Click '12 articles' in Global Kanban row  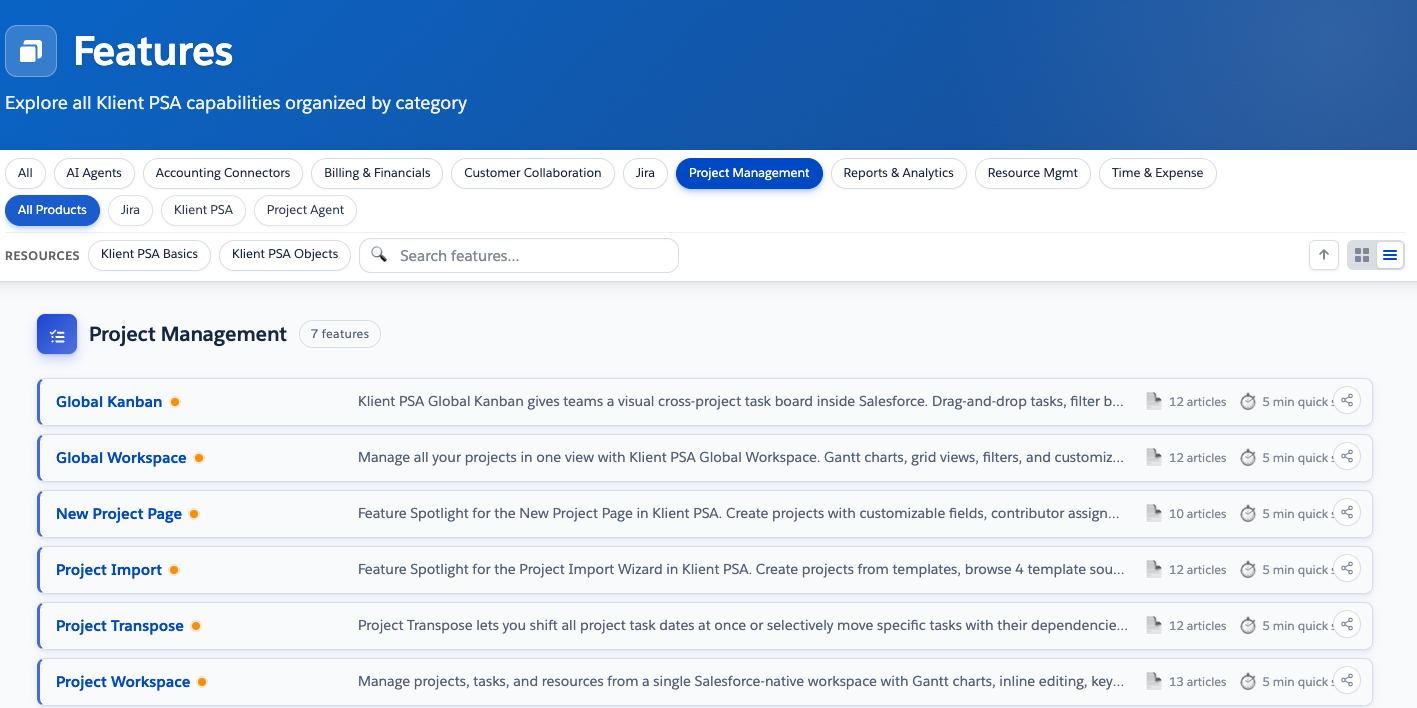click(1197, 402)
